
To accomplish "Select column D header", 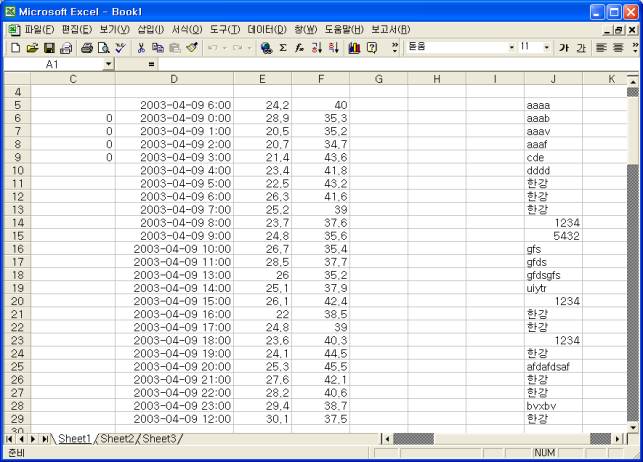I will coord(174,78).
